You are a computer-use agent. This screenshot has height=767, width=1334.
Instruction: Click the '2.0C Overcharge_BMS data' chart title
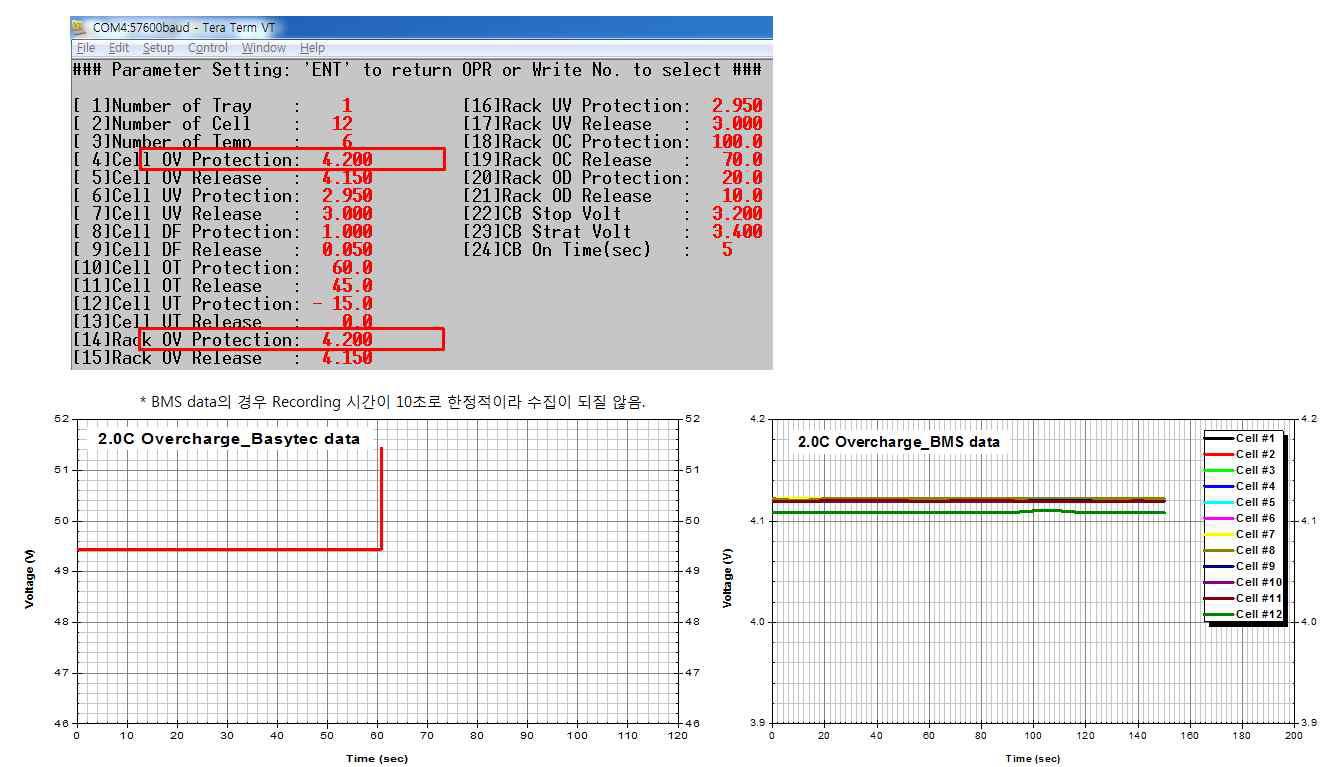(x=899, y=442)
